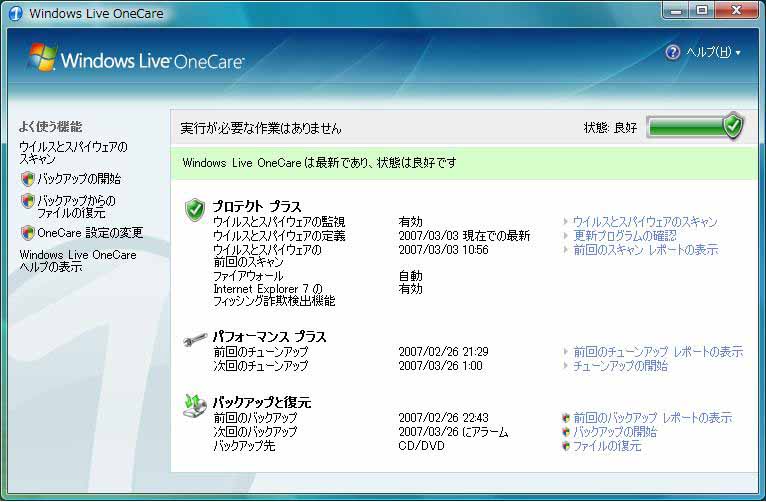Click last scan time 2007/03/03 10:56
Image resolution: width=766 pixels, height=502 pixels.
click(444, 250)
